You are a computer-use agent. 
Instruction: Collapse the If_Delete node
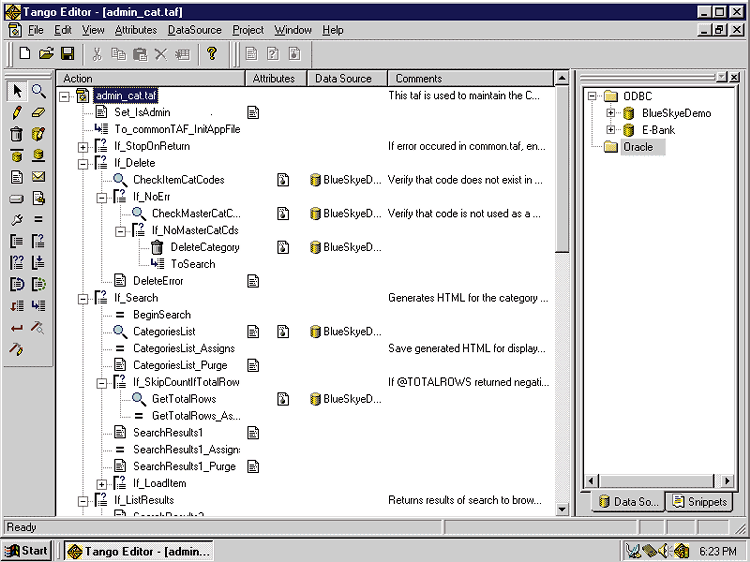(83, 164)
